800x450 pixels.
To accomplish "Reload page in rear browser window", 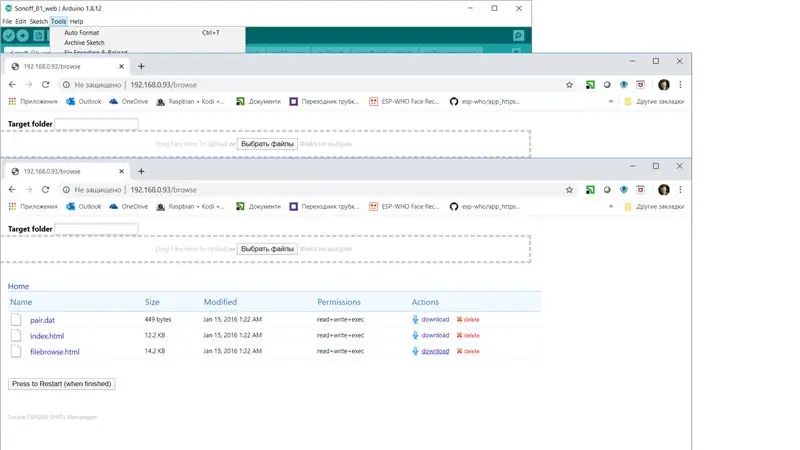I will click(x=45, y=85).
